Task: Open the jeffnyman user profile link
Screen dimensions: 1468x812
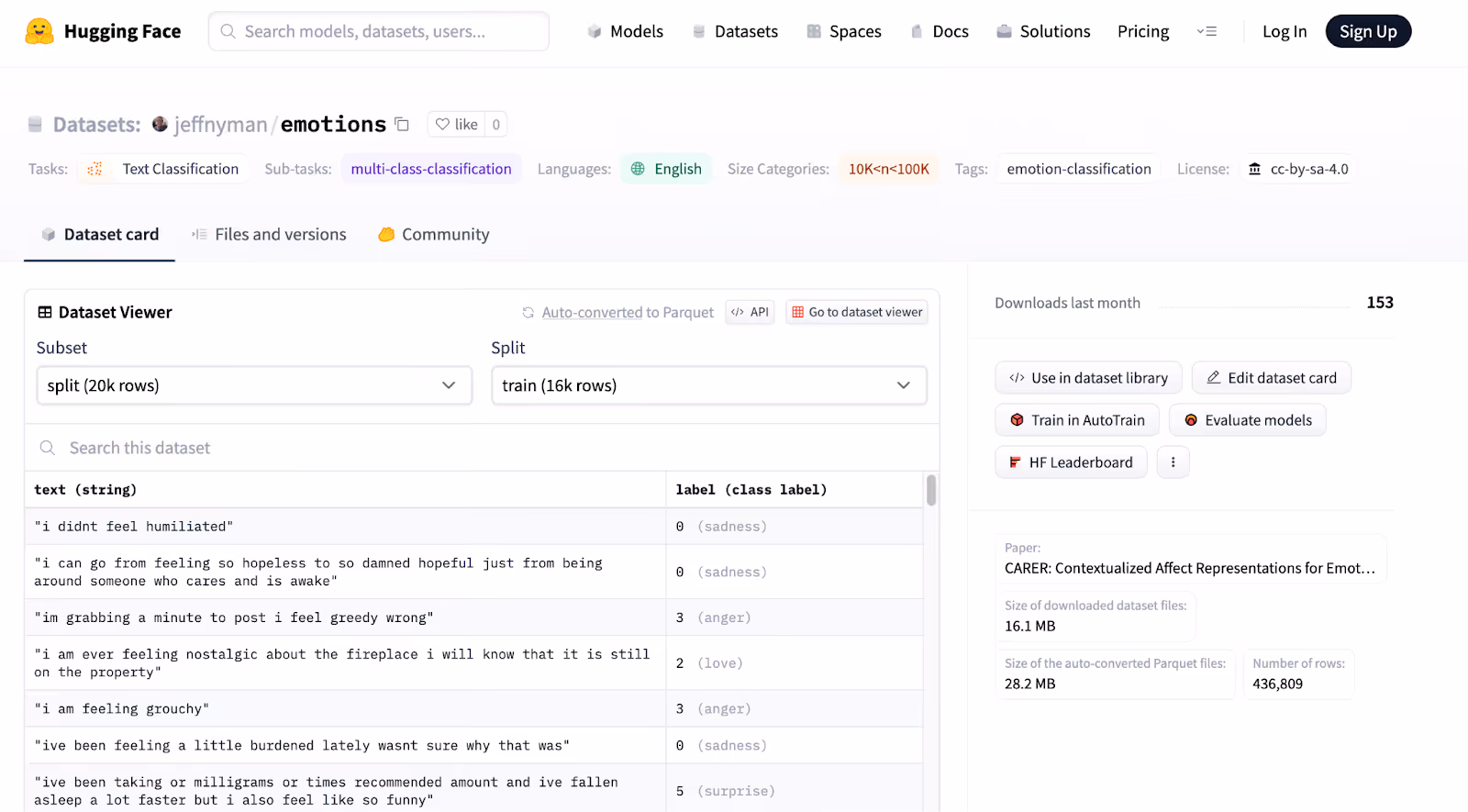Action: pyautogui.click(x=220, y=124)
